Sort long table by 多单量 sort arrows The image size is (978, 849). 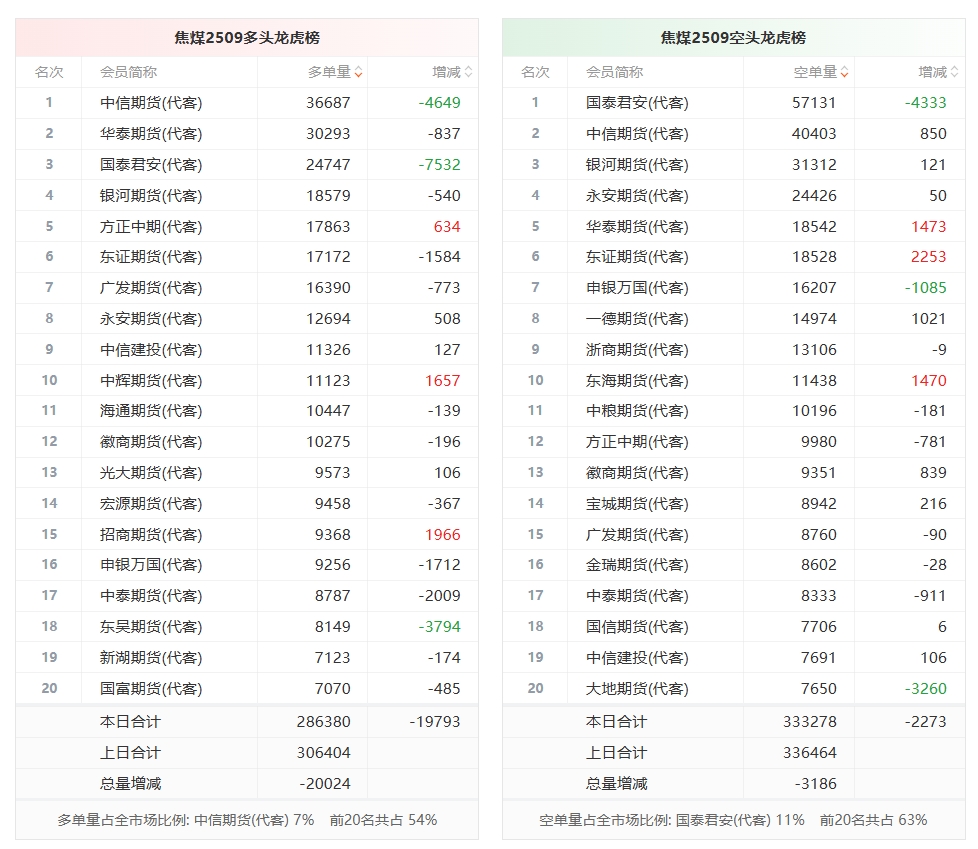pyautogui.click(x=359, y=72)
